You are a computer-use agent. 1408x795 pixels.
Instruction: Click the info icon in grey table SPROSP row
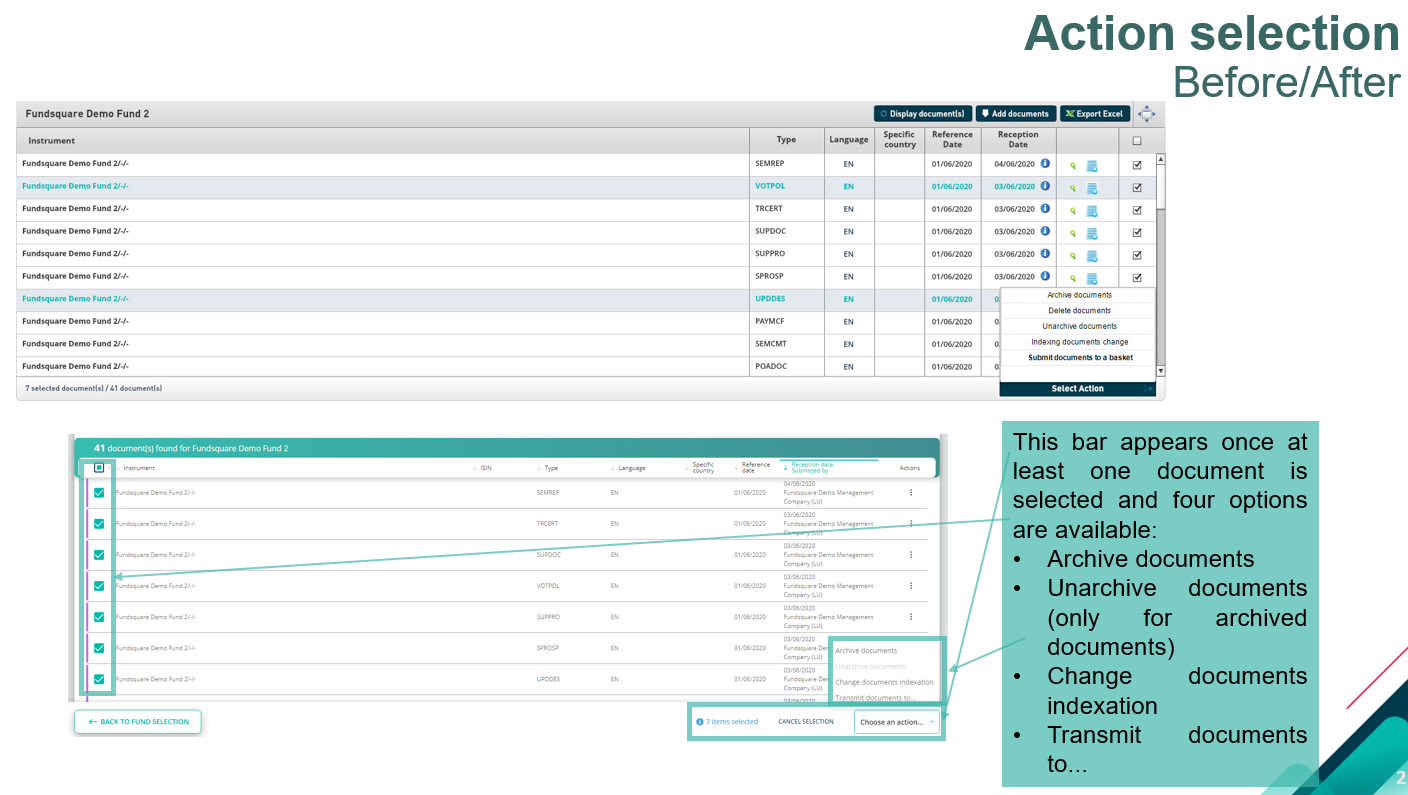point(1045,276)
